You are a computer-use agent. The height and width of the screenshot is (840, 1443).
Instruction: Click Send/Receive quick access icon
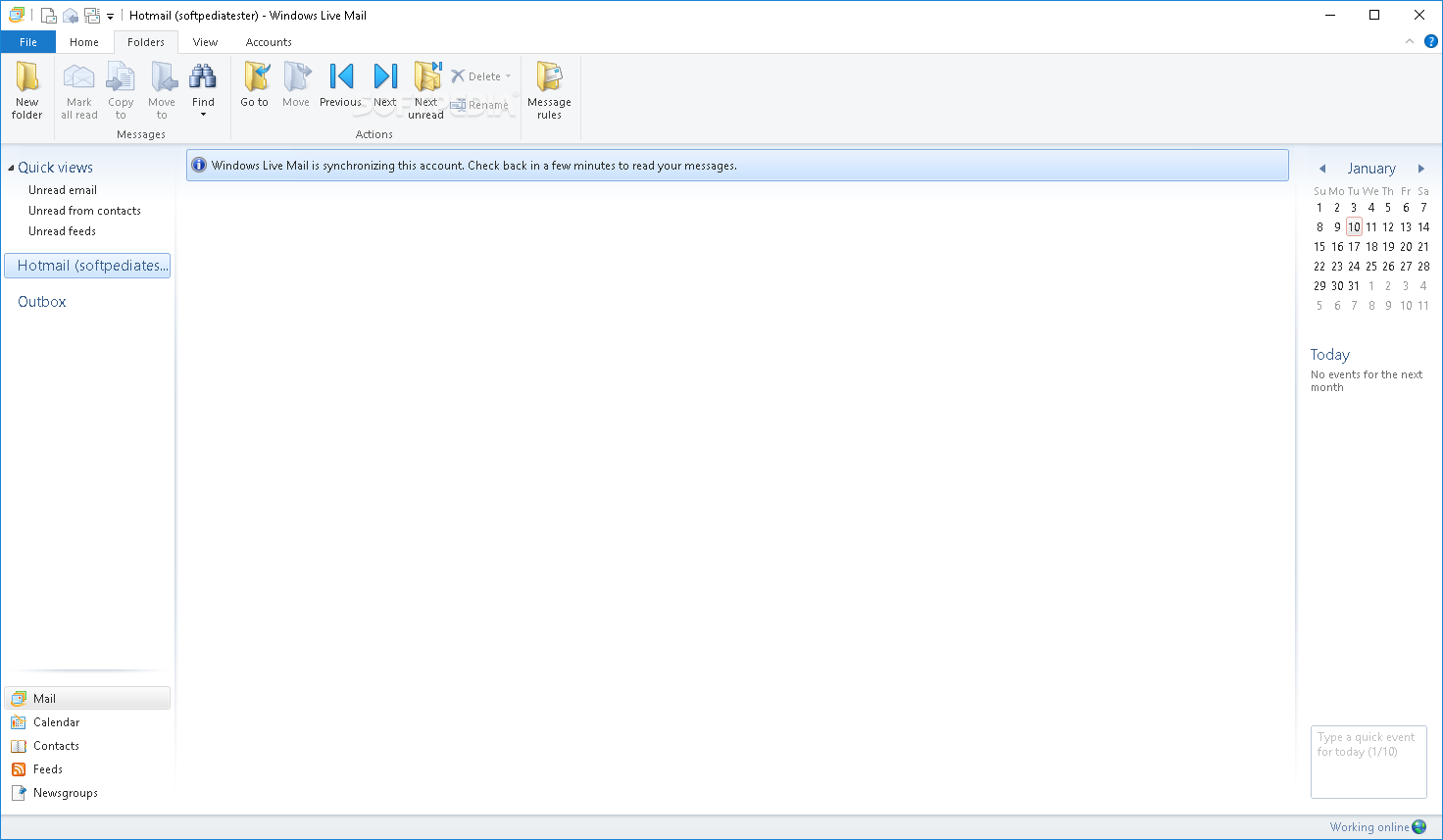tap(92, 15)
